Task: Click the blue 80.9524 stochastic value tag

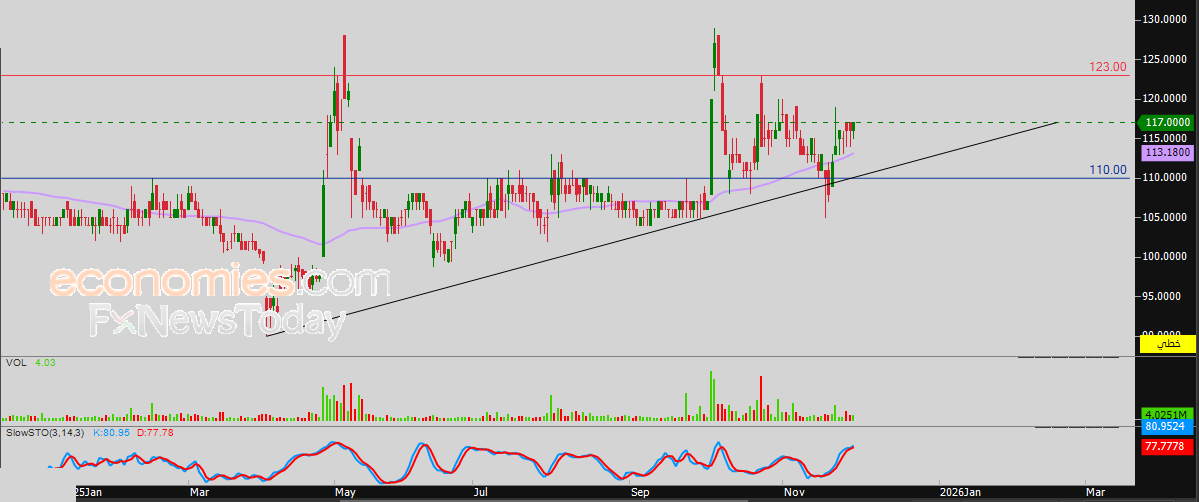Action: pyautogui.click(x=1168, y=426)
